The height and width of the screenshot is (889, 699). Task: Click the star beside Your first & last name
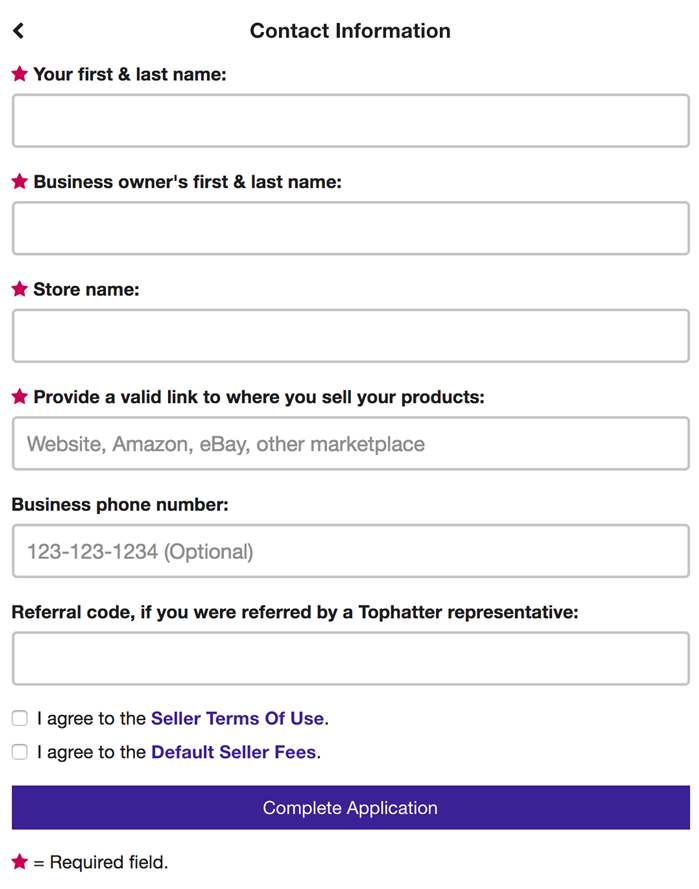[x=19, y=74]
